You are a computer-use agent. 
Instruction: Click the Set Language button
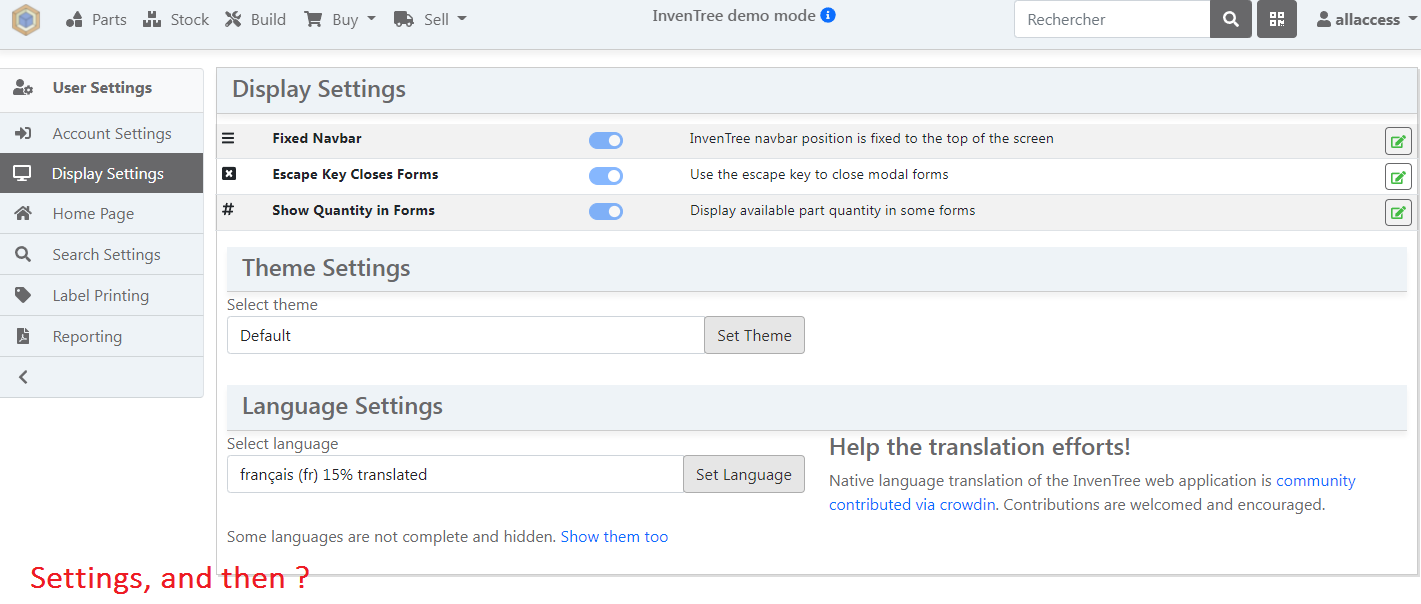(x=744, y=473)
